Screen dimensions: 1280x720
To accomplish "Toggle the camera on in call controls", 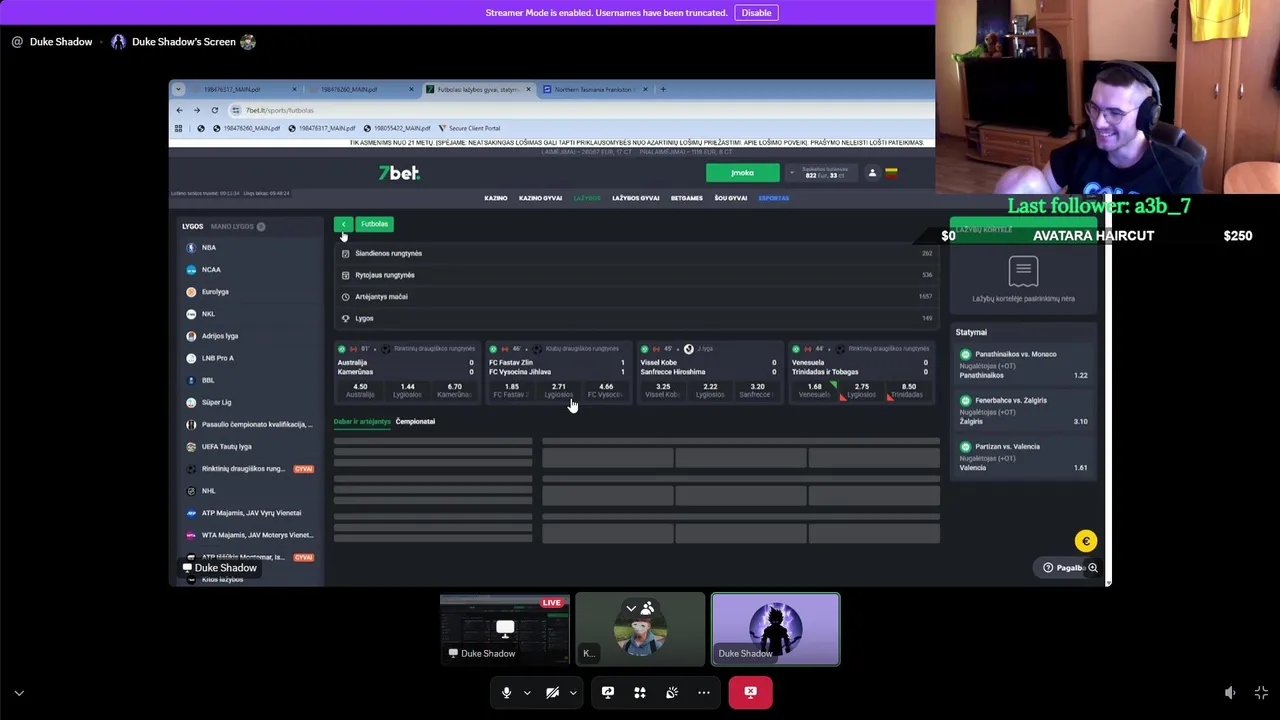I will (552, 692).
